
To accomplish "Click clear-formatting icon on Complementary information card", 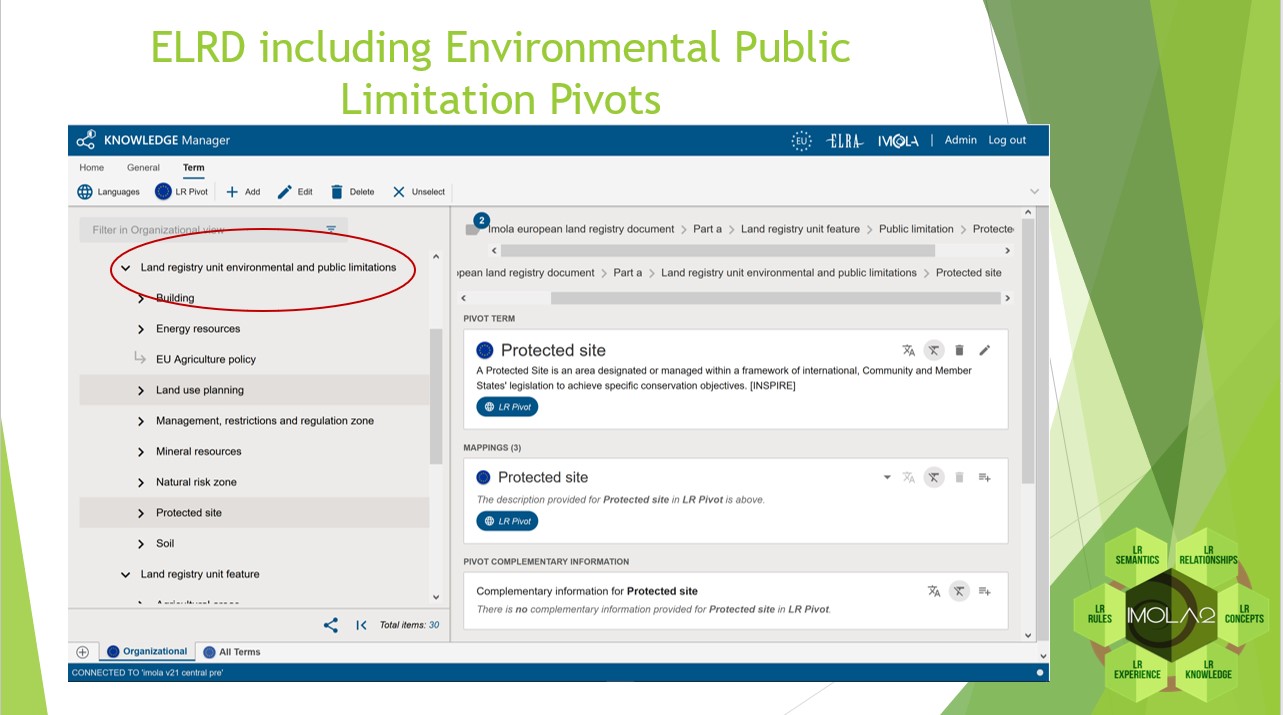I will pos(959,591).
